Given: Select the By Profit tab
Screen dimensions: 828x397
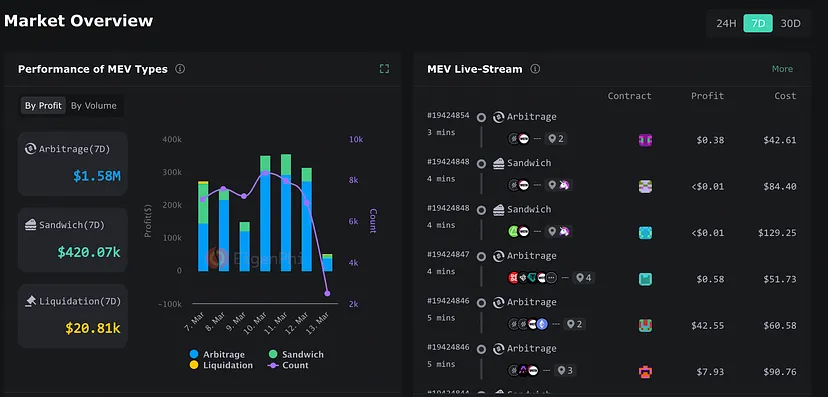Looking at the screenshot, I should pos(43,106).
